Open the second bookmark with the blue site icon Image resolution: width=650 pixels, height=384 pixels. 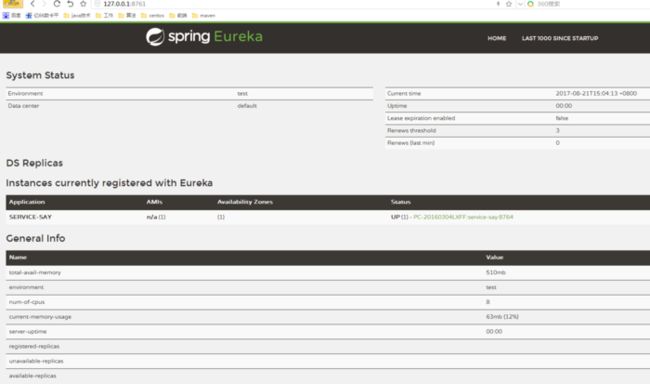[42, 15]
